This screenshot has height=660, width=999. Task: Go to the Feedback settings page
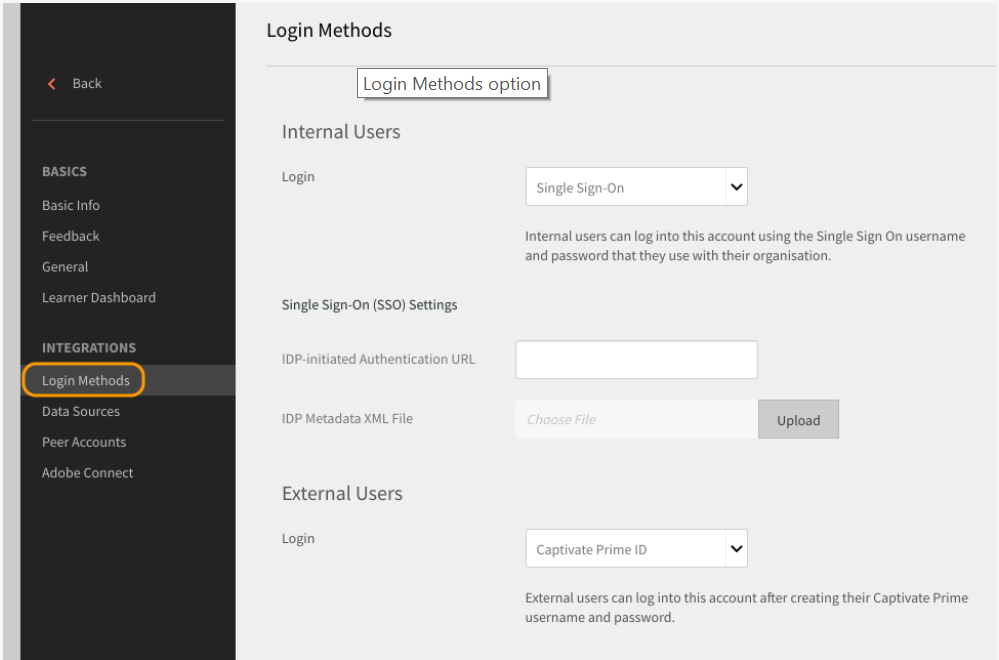click(x=71, y=236)
